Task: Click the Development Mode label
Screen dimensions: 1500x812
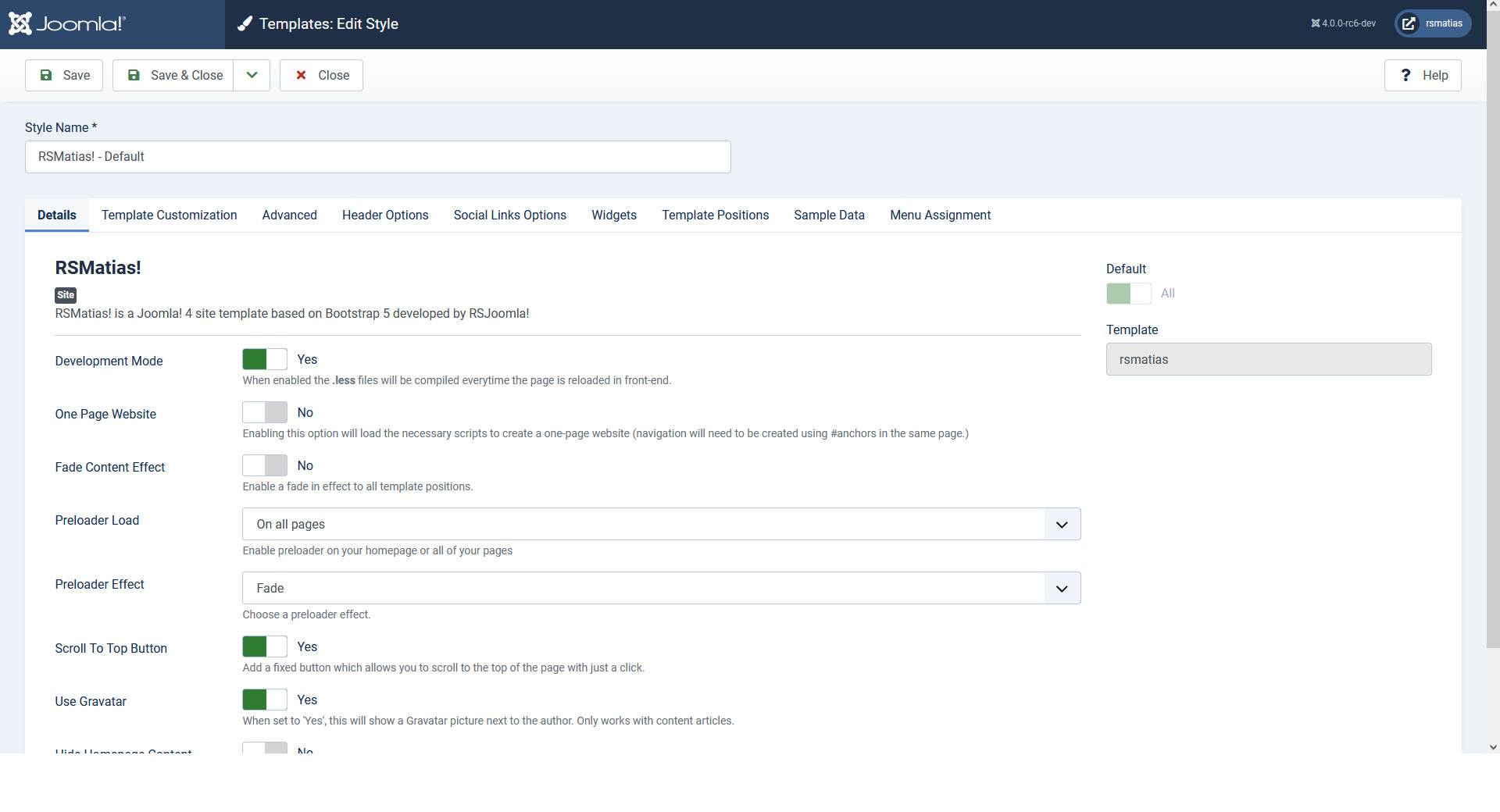Action: tap(109, 361)
